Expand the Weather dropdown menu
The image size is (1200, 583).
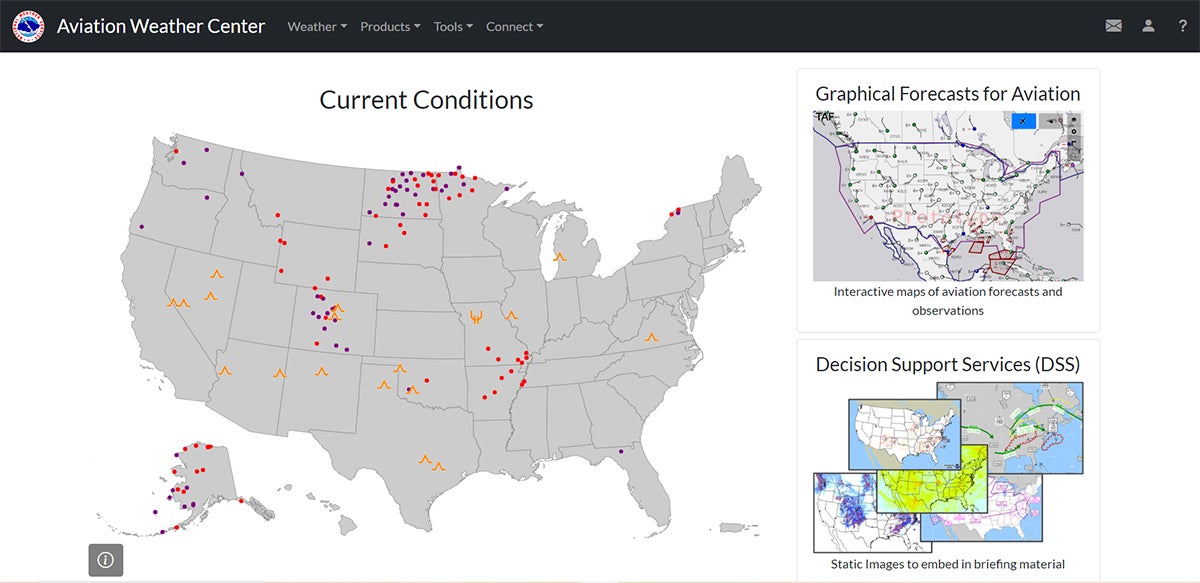(x=317, y=26)
